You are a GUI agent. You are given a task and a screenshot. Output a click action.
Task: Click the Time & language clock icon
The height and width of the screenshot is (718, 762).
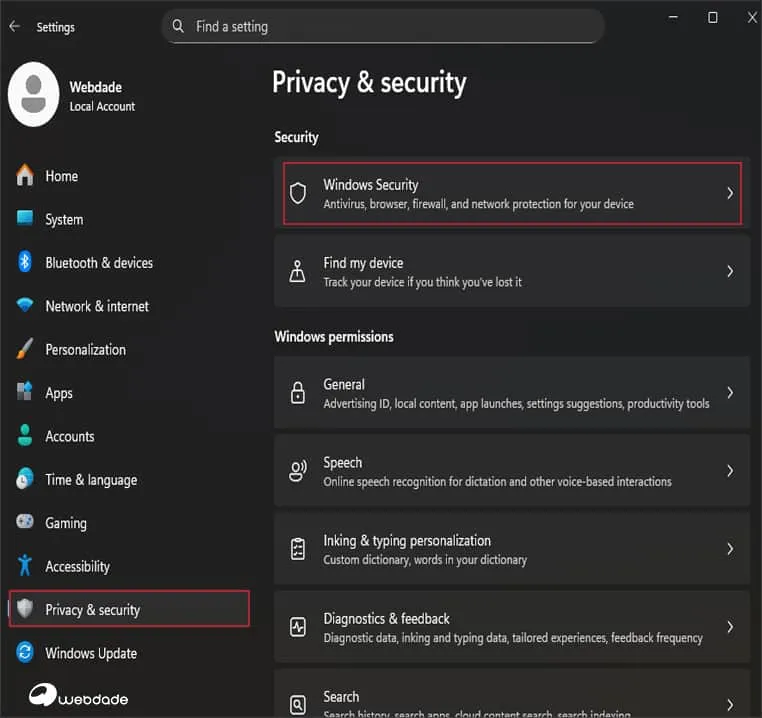[x=25, y=479]
